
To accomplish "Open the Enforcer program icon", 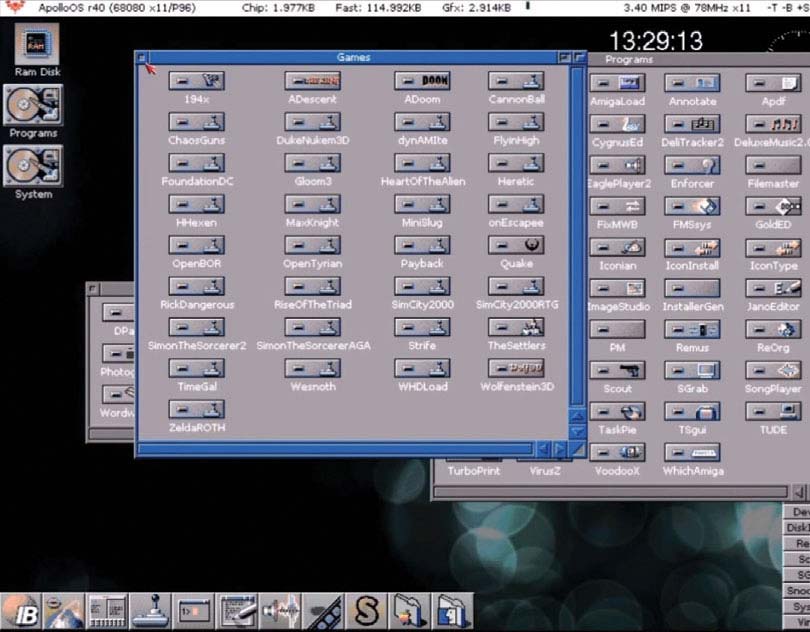I will [x=692, y=165].
